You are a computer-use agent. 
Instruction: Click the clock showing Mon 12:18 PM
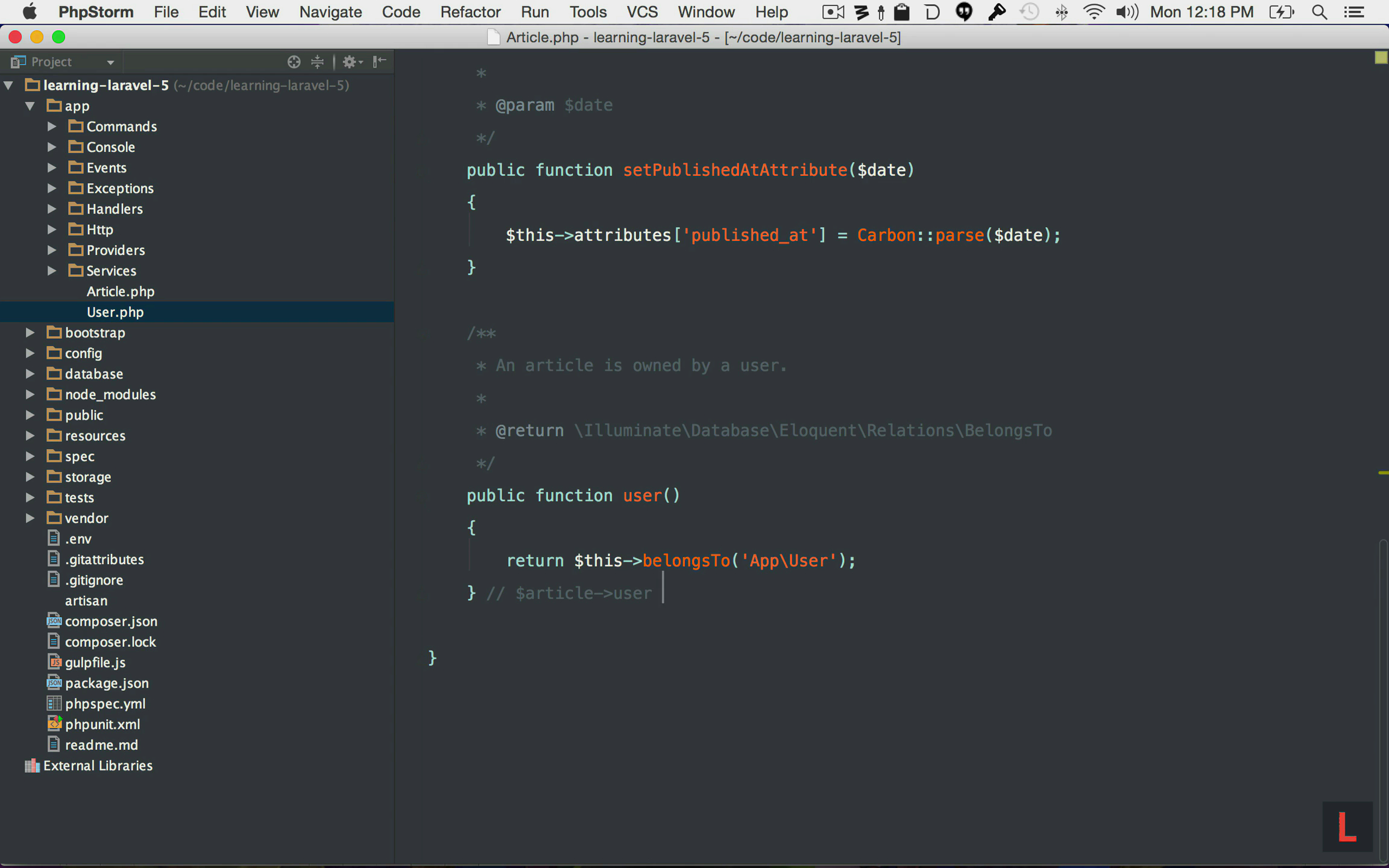tap(1202, 12)
